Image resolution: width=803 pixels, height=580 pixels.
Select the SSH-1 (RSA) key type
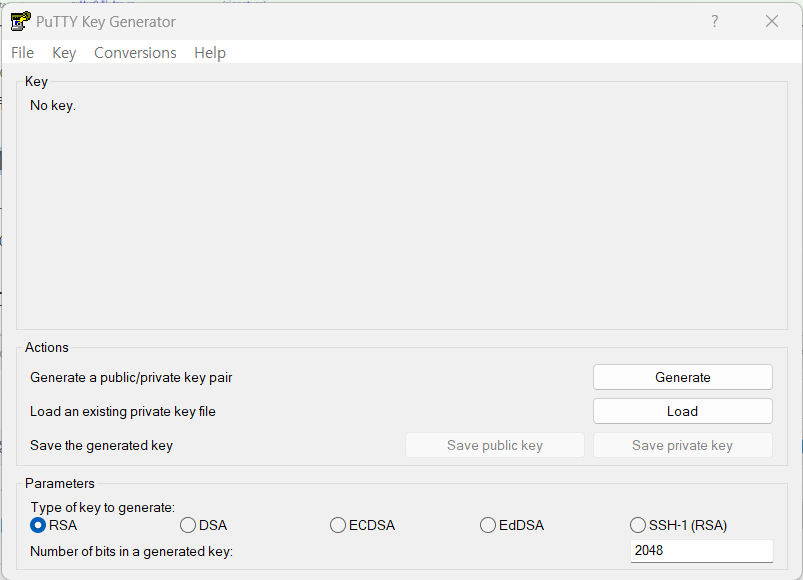coord(679,525)
